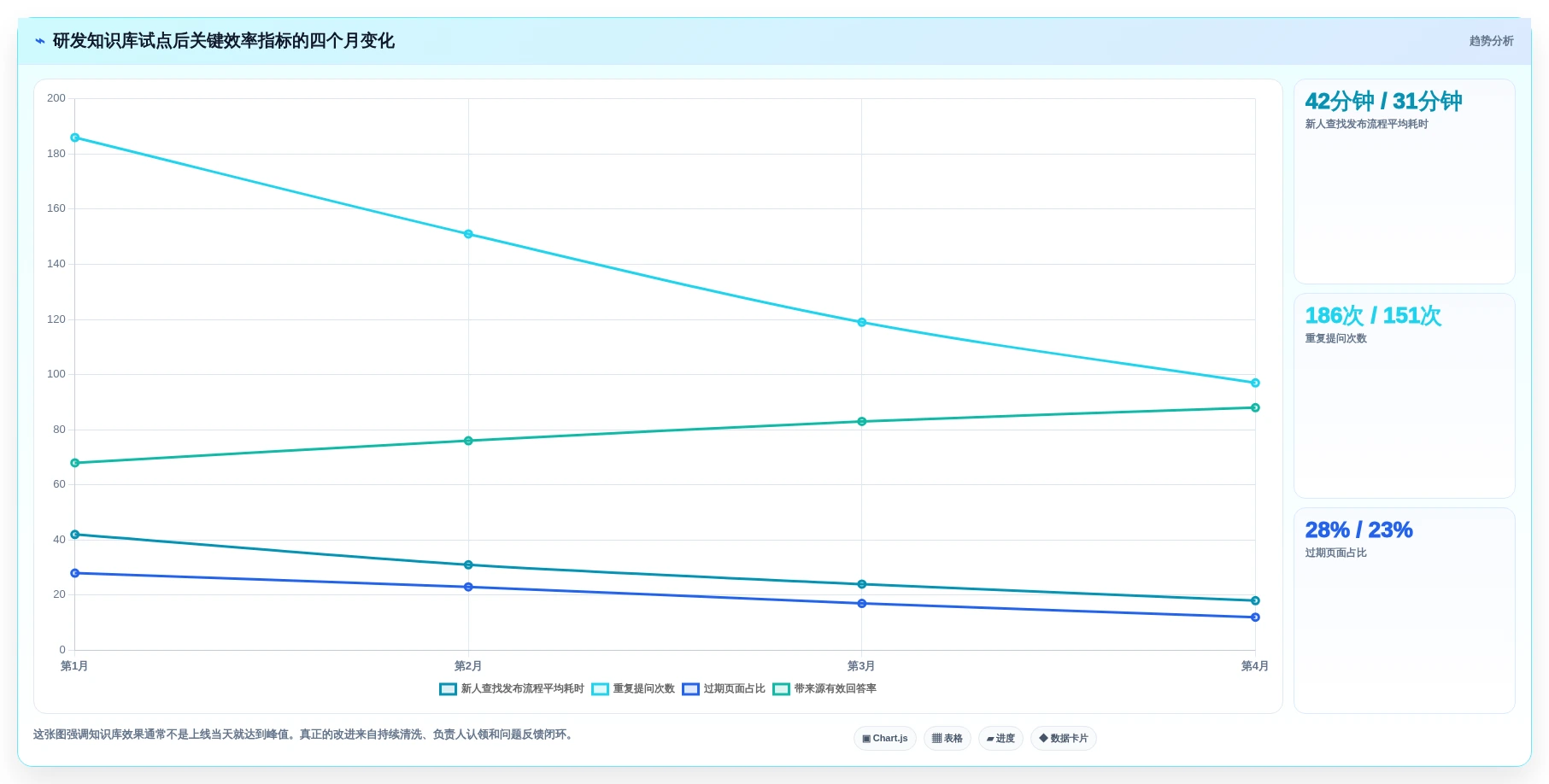Image resolution: width=1549 pixels, height=784 pixels.
Task: Click the 第2月 axis label
Action: [x=468, y=666]
